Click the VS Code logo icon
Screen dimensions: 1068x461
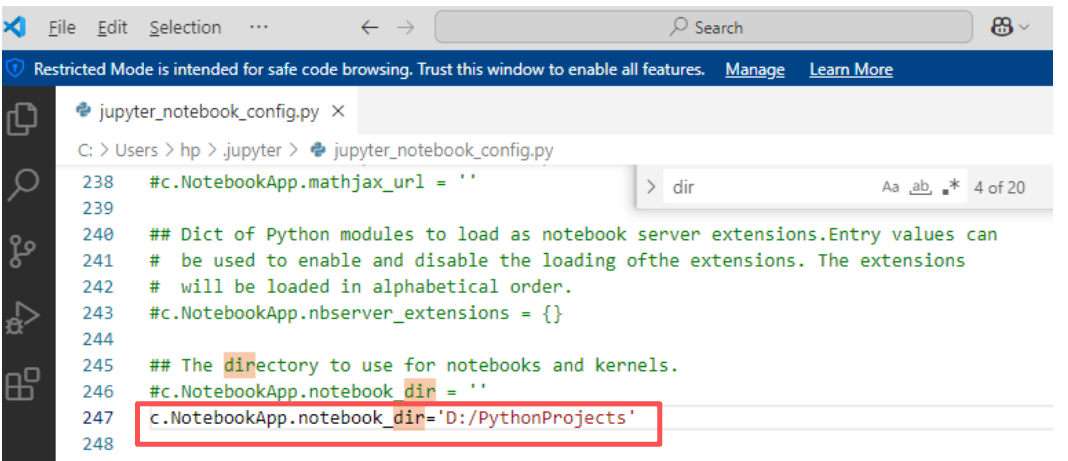14,27
